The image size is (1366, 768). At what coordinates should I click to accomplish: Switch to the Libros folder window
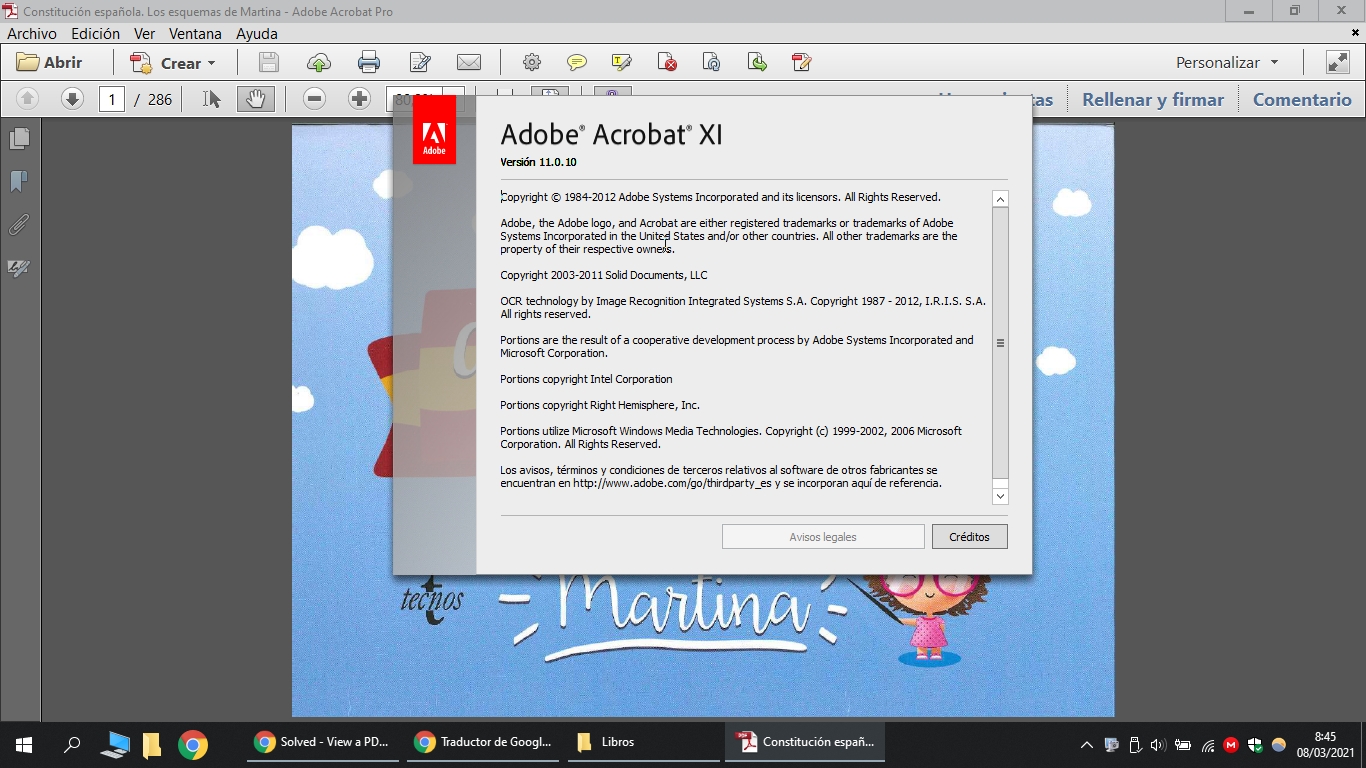[x=643, y=742]
